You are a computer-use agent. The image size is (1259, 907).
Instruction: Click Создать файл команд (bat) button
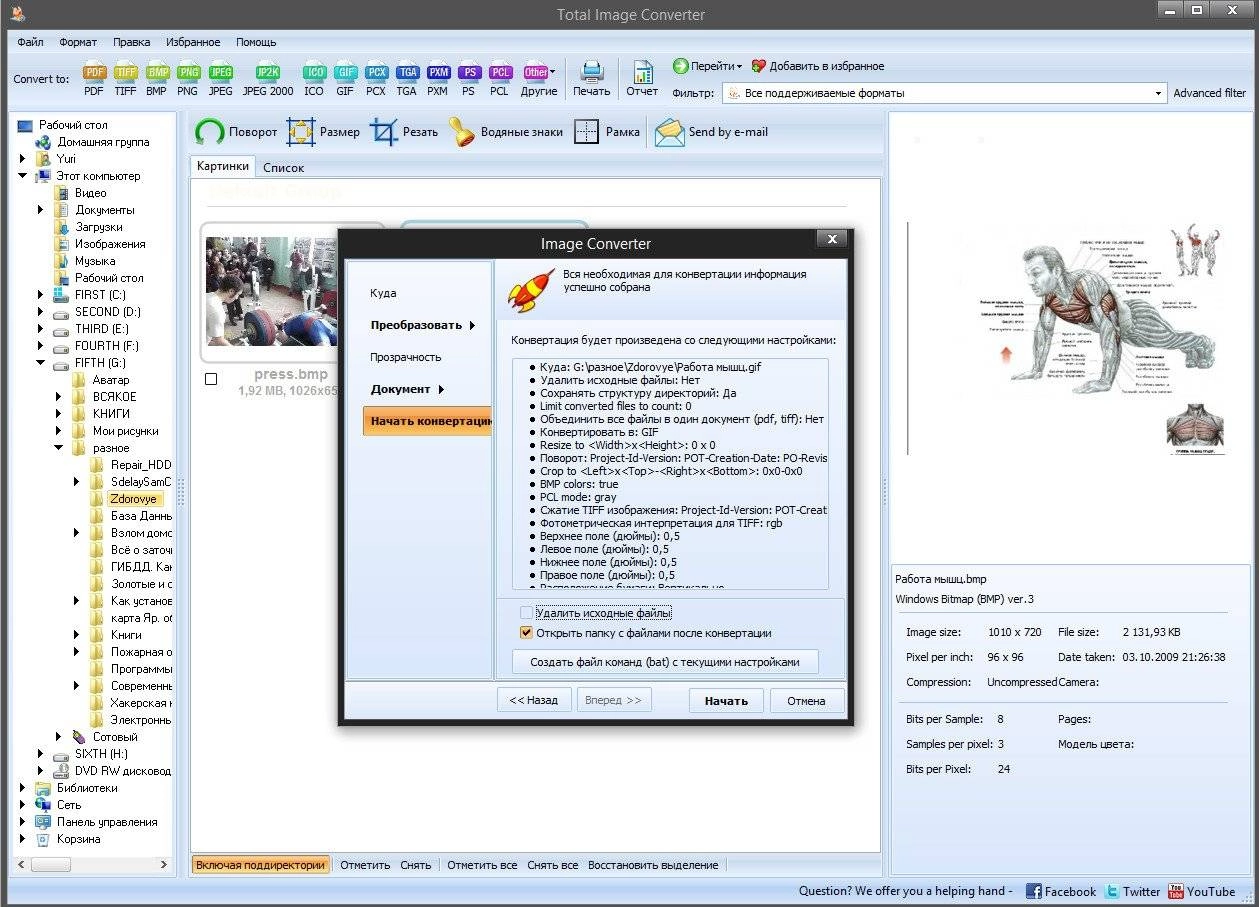point(665,662)
